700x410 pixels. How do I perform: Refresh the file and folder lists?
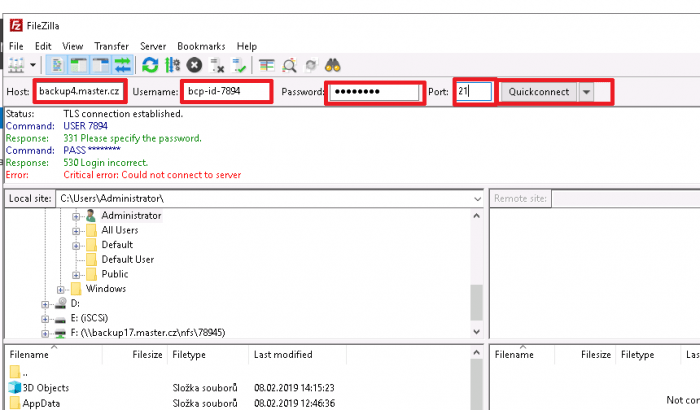point(150,66)
